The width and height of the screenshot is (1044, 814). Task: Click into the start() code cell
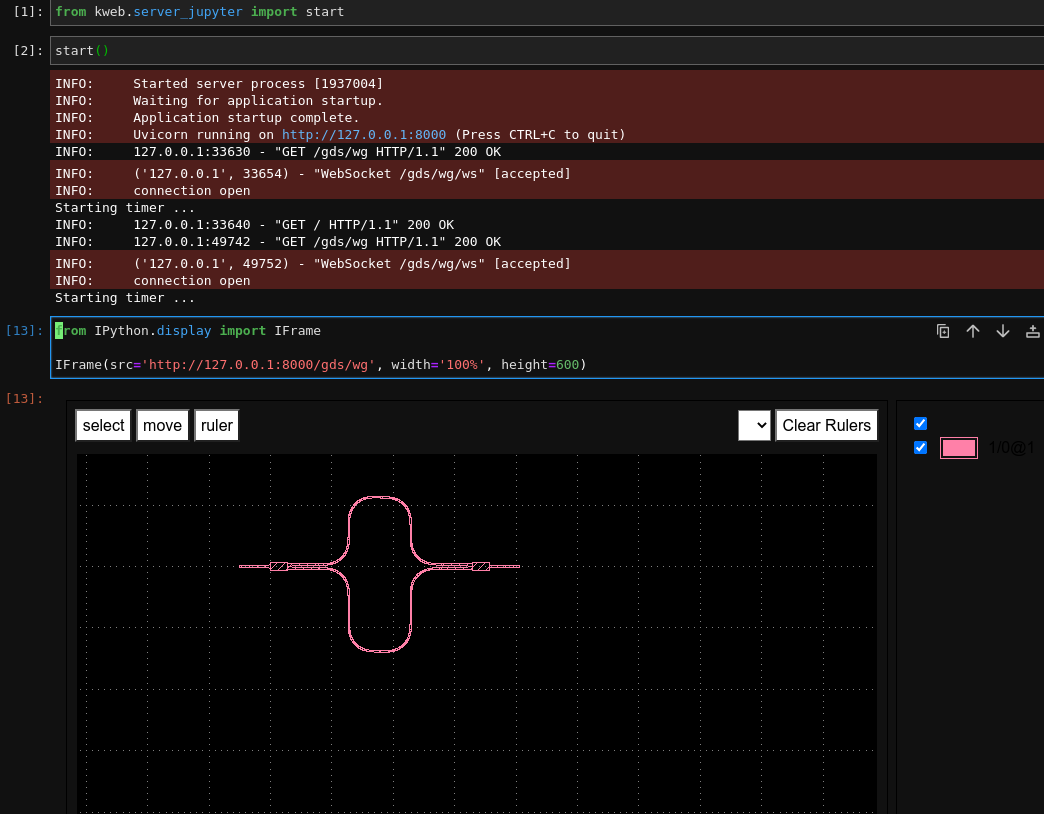[x=547, y=51]
